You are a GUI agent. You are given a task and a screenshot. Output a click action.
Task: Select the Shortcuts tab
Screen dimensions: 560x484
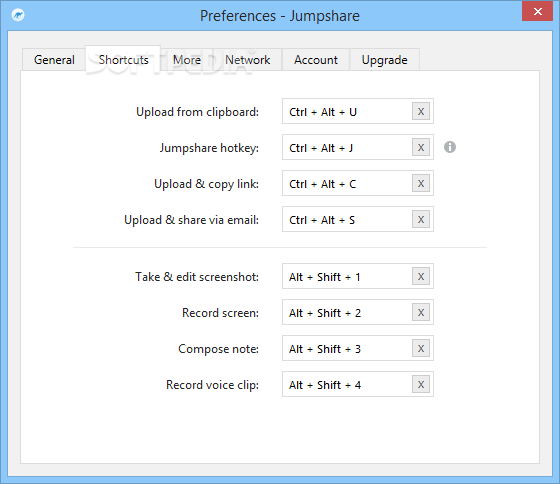[123, 59]
